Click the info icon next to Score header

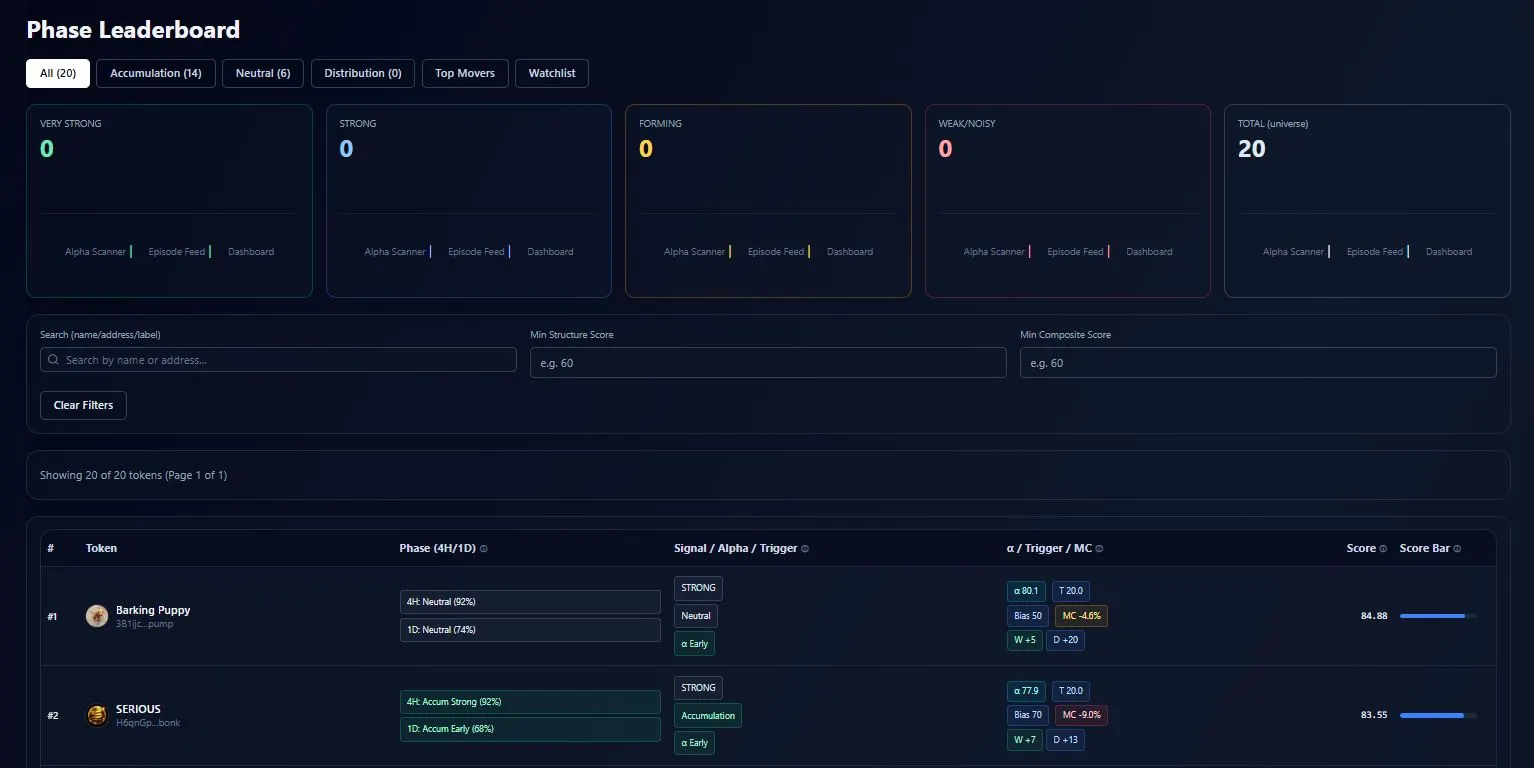[1385, 548]
